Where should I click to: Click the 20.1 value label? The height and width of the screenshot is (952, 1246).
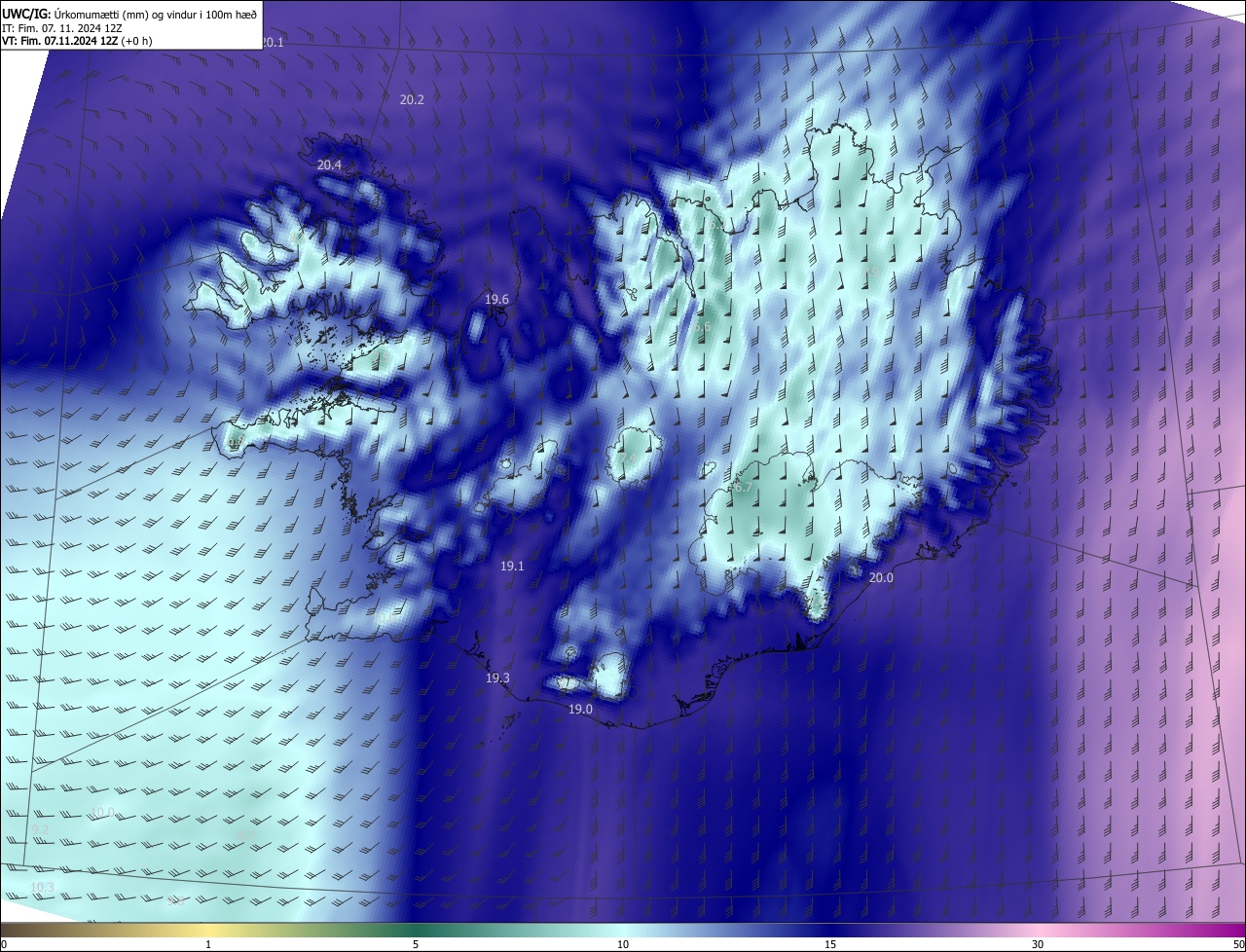point(273,43)
